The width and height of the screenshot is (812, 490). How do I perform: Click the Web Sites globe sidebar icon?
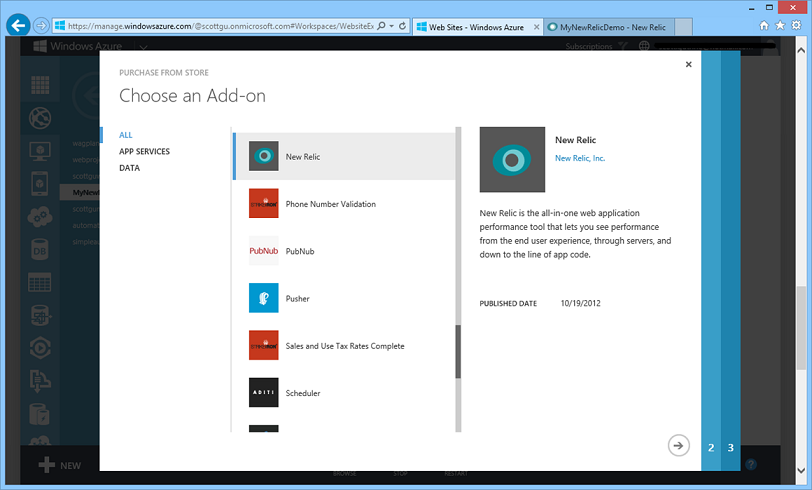tap(40, 118)
